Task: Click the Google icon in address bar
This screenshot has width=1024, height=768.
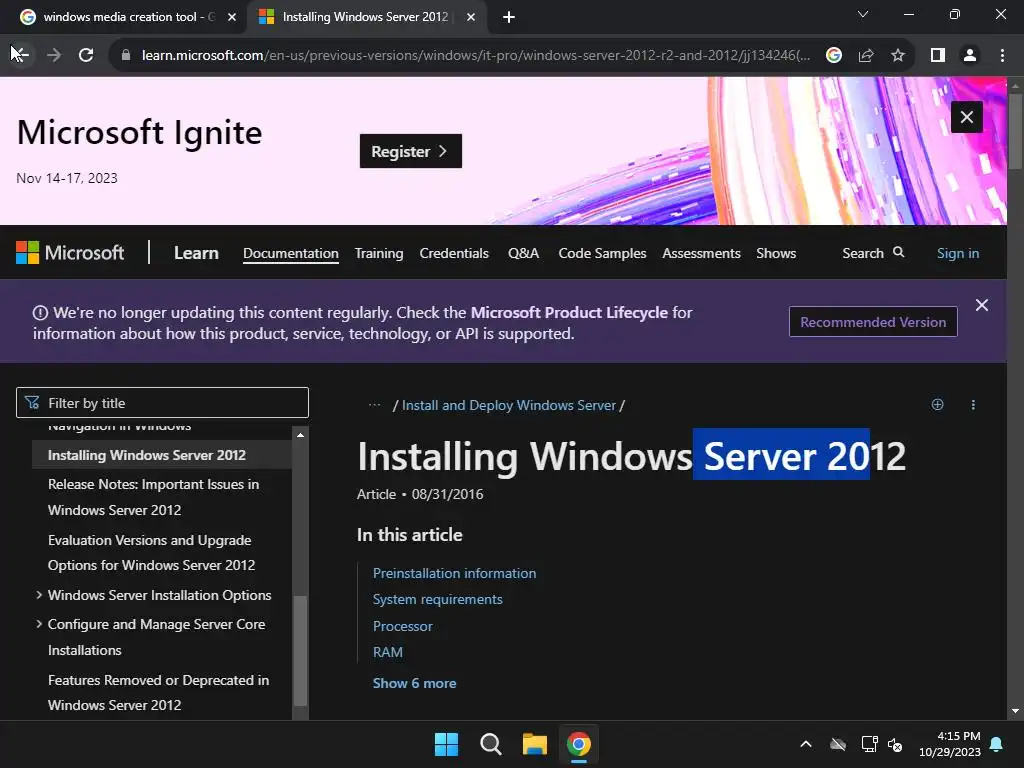Action: [833, 55]
